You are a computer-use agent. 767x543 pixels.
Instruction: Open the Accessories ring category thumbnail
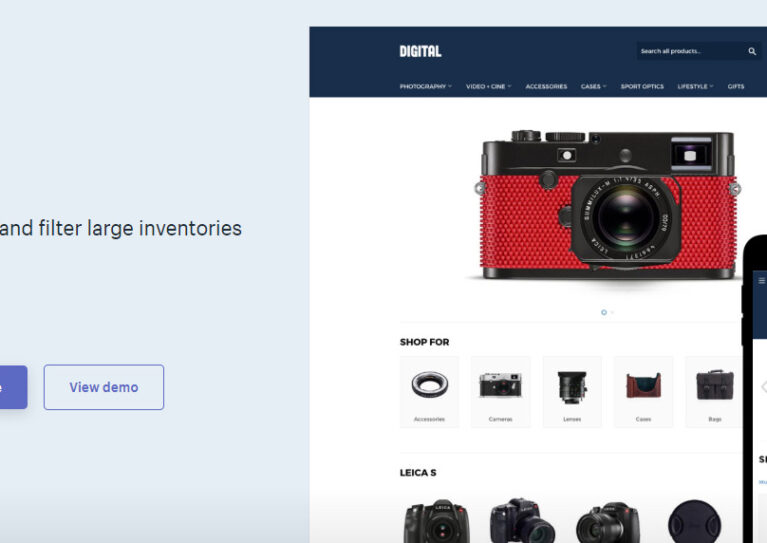pos(429,392)
